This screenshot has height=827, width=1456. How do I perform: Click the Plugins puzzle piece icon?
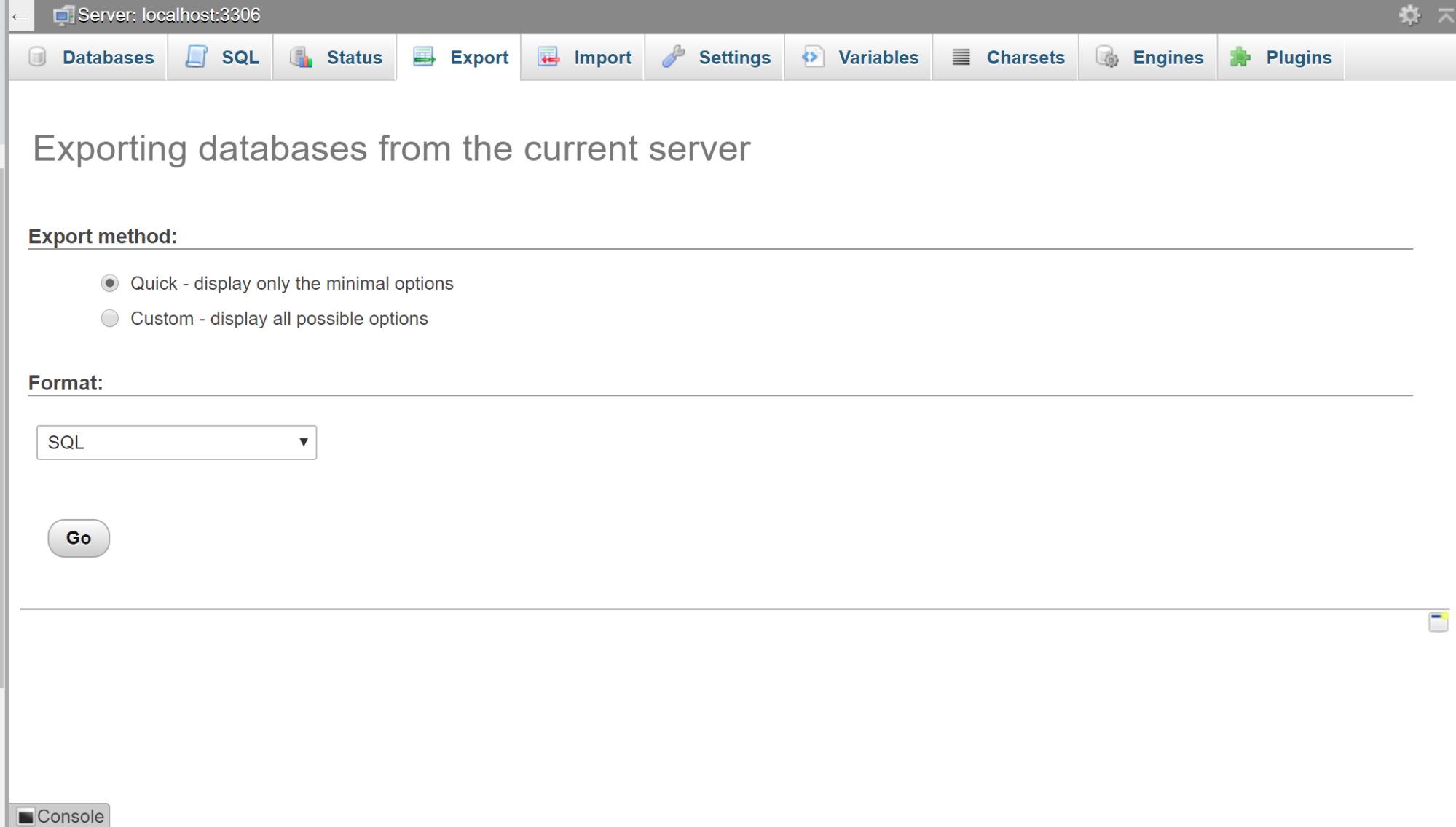1240,57
